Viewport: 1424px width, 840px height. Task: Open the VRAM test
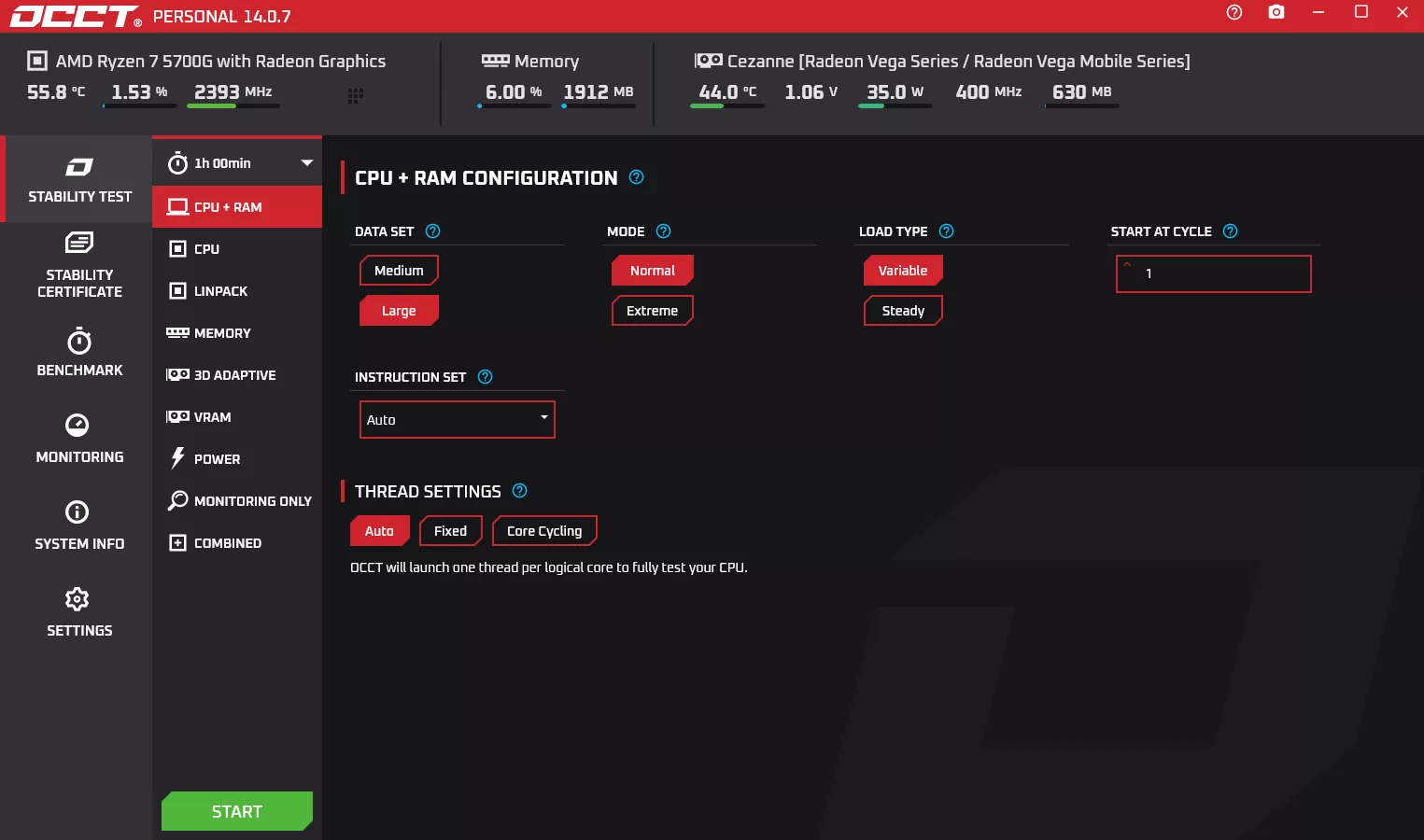coord(237,417)
